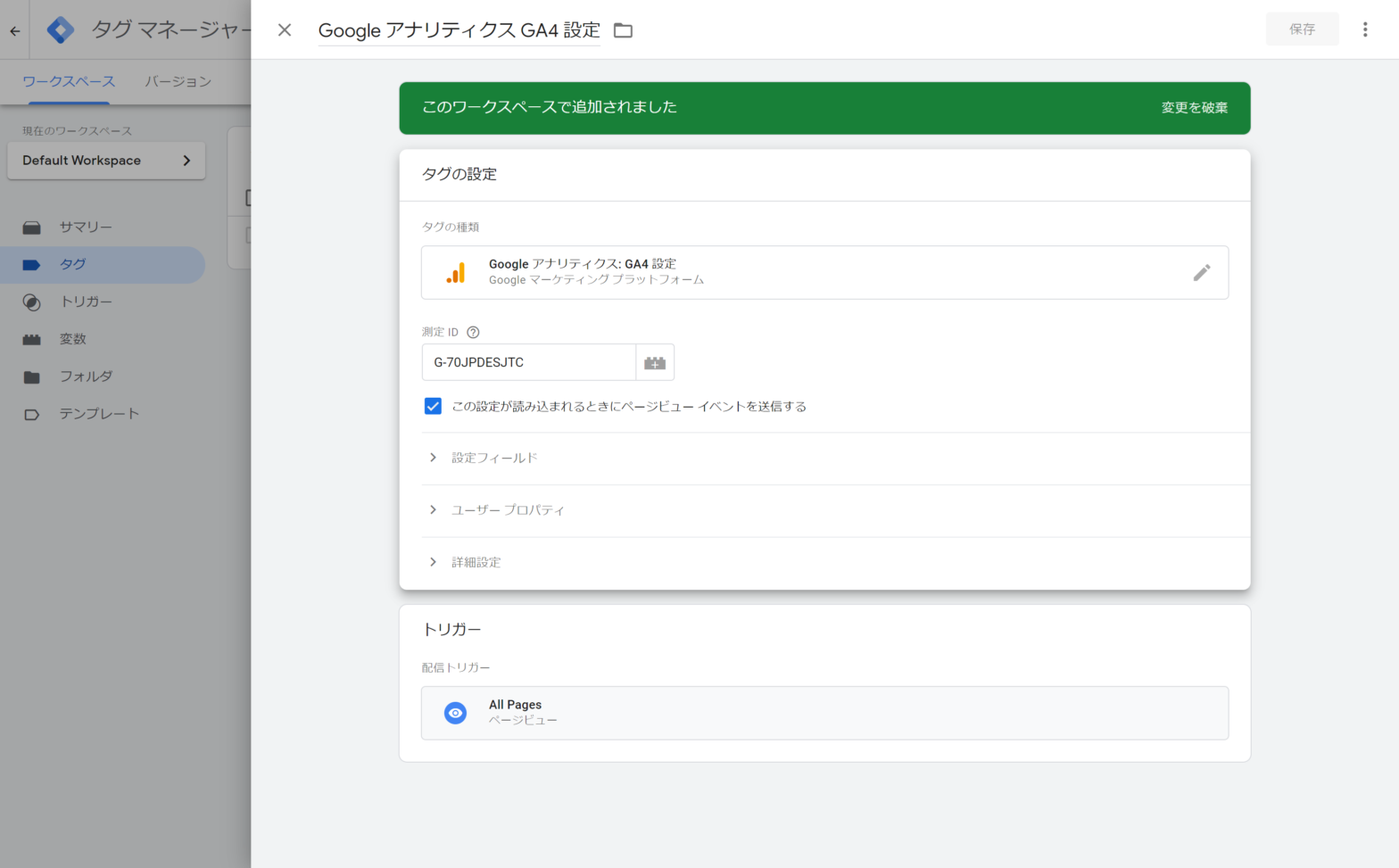Click the All Pages eye trigger icon
Screen dimensions: 1399x868
(455, 713)
